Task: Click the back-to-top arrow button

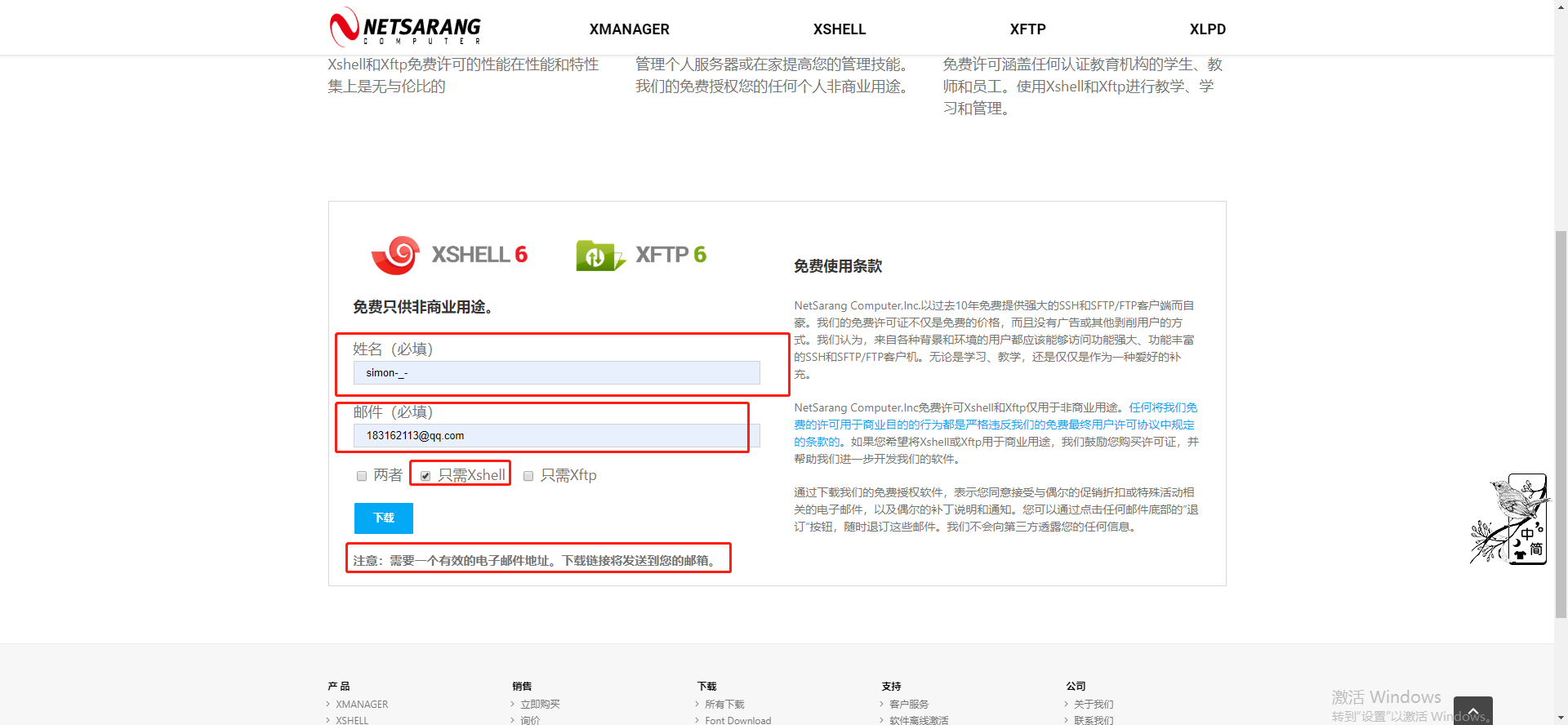Action: (1473, 711)
